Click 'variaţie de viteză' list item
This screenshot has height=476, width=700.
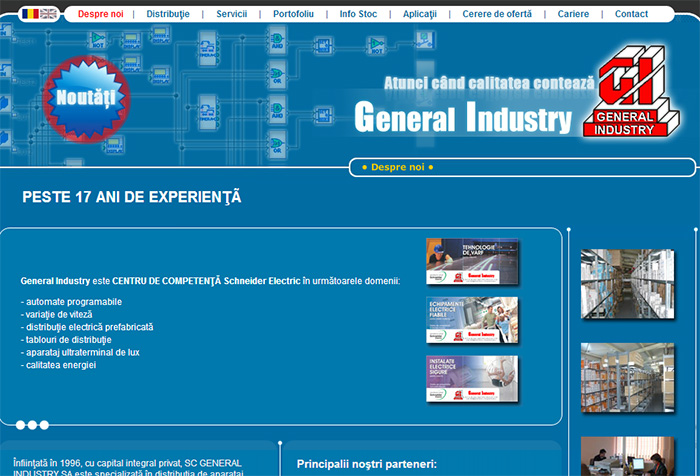(x=57, y=314)
